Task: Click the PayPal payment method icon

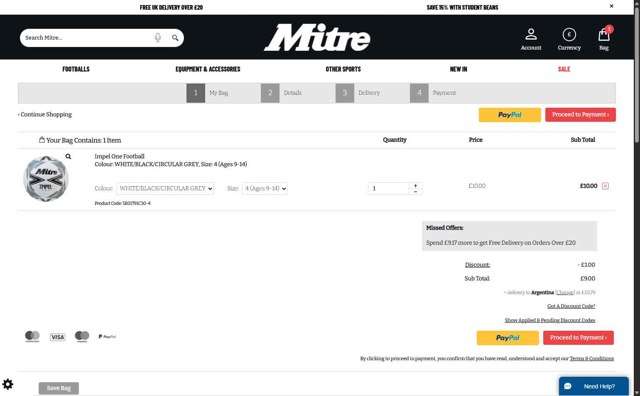Action: click(x=107, y=336)
